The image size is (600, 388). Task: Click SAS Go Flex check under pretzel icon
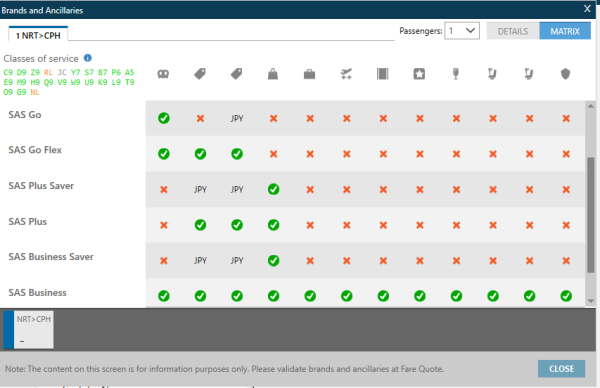click(x=164, y=154)
